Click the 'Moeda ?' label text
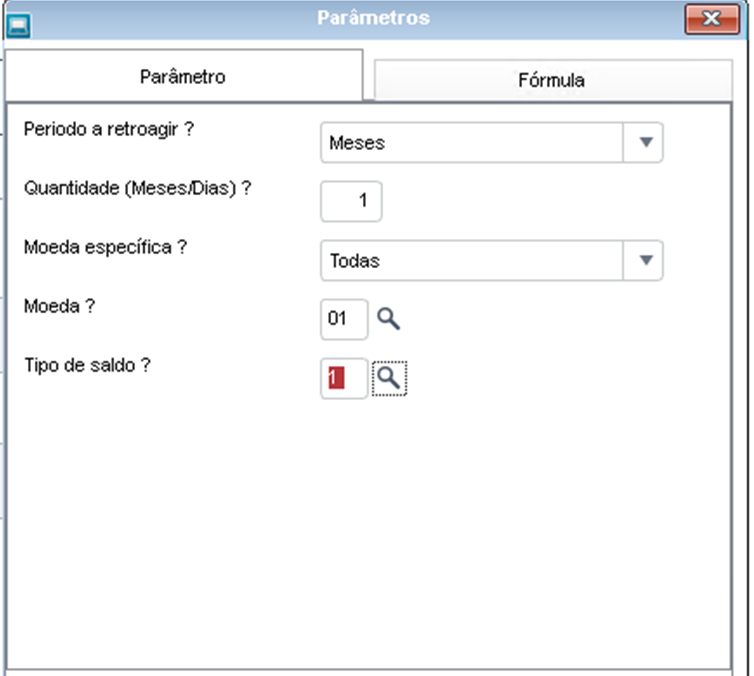 click(60, 306)
